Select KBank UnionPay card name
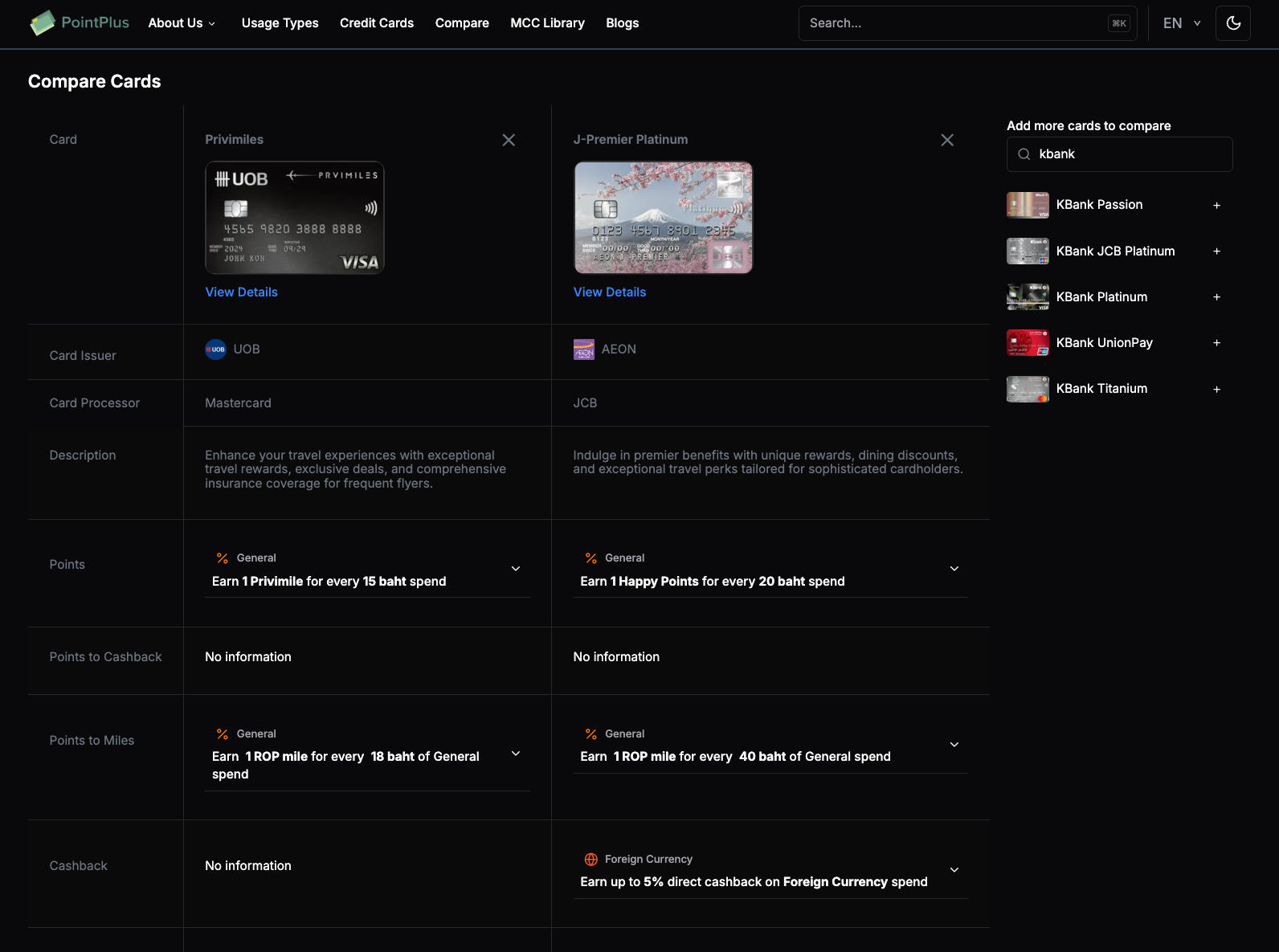Viewport: 1279px width, 952px height. [x=1104, y=343]
